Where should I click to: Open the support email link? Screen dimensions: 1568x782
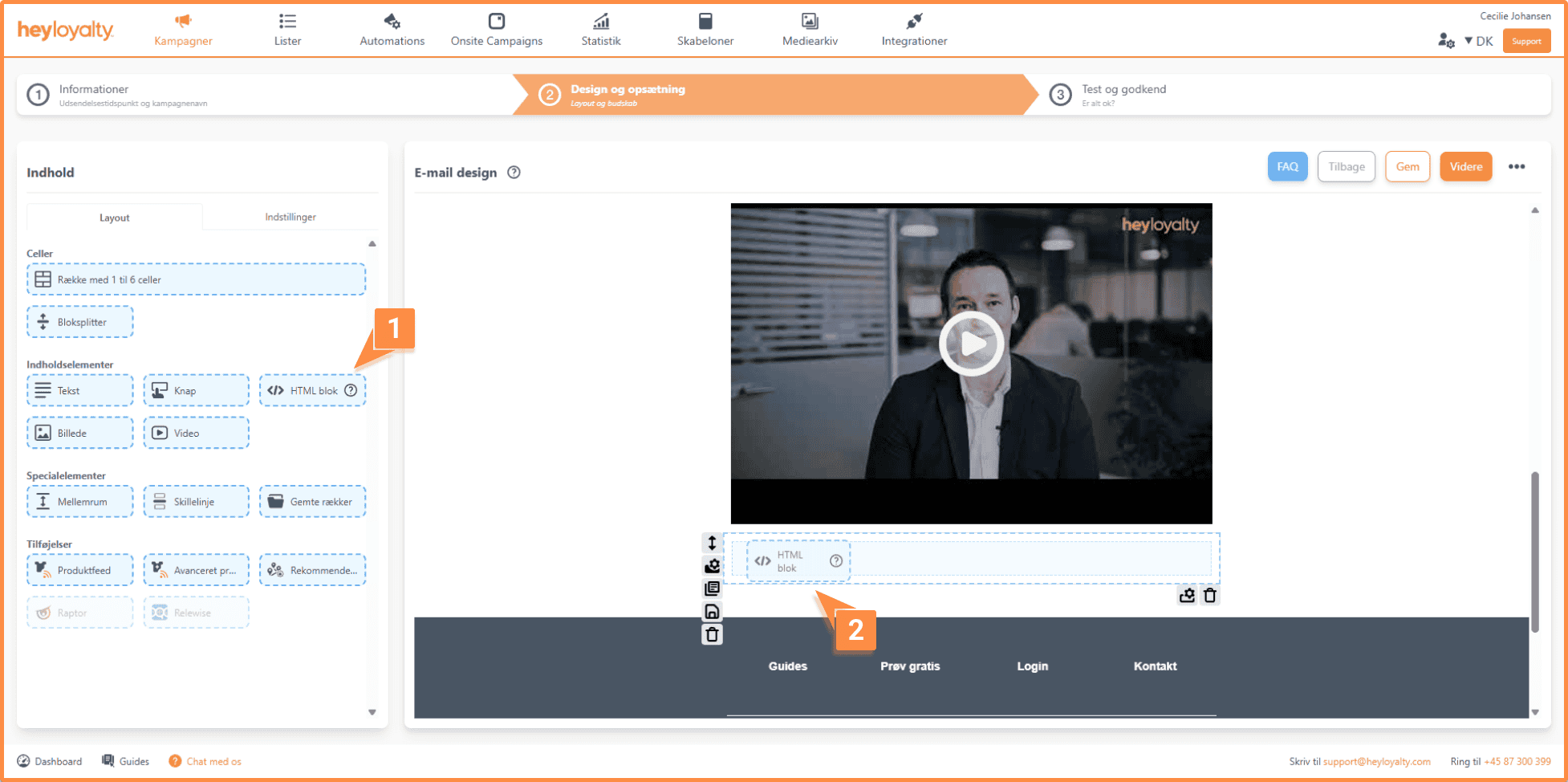click(1376, 761)
